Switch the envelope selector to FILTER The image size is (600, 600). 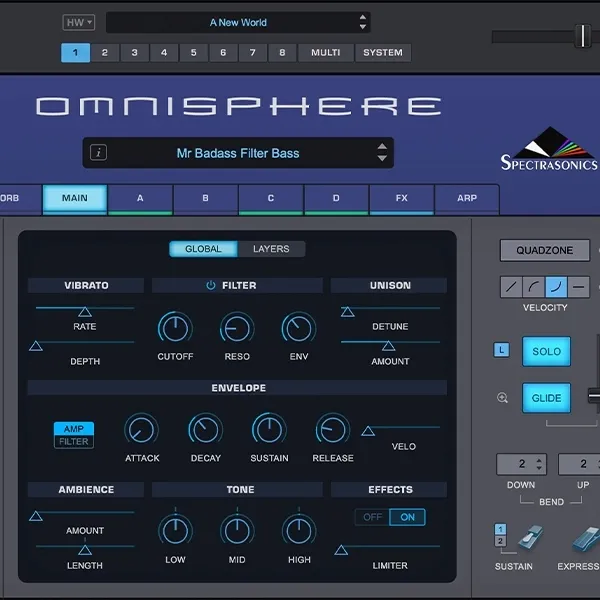click(74, 442)
